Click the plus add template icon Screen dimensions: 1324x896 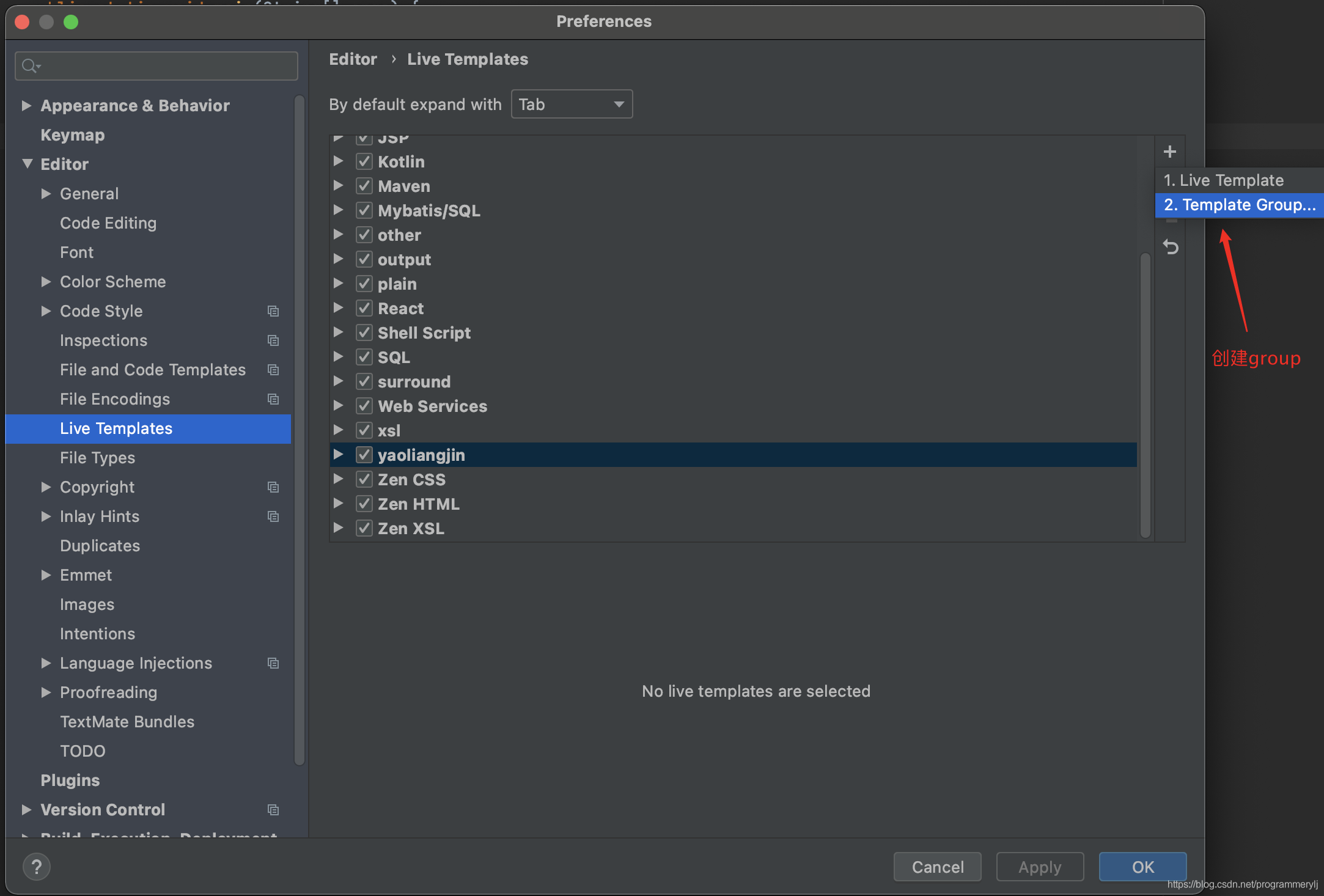1169,152
